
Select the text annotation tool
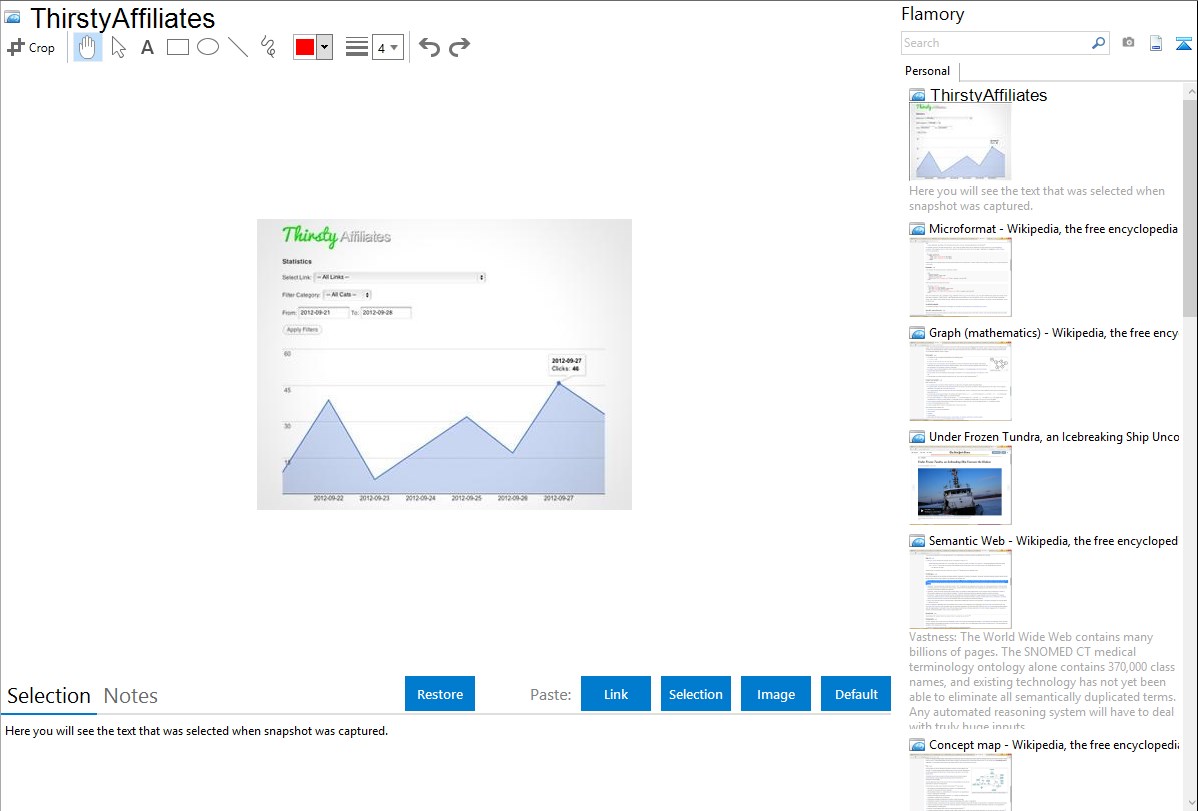147,47
